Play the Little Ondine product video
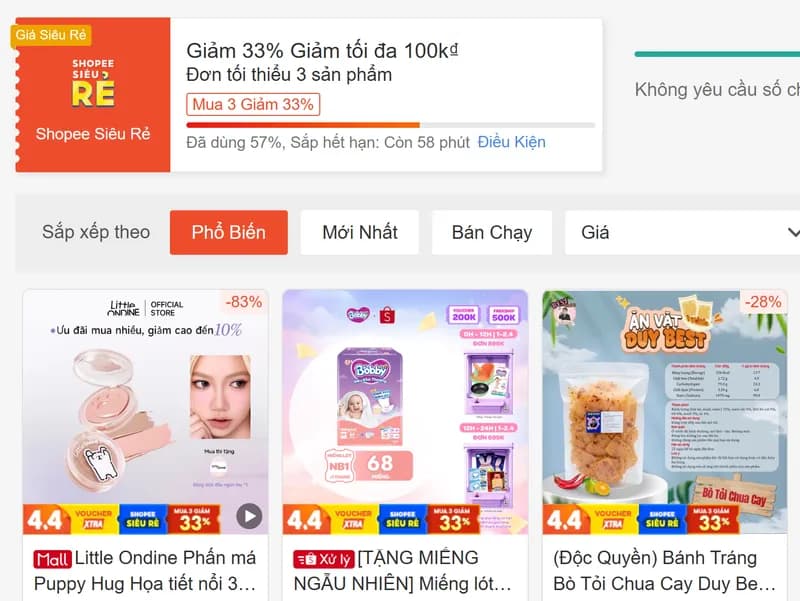Screen dimensions: 800x601 pyautogui.click(x=249, y=516)
